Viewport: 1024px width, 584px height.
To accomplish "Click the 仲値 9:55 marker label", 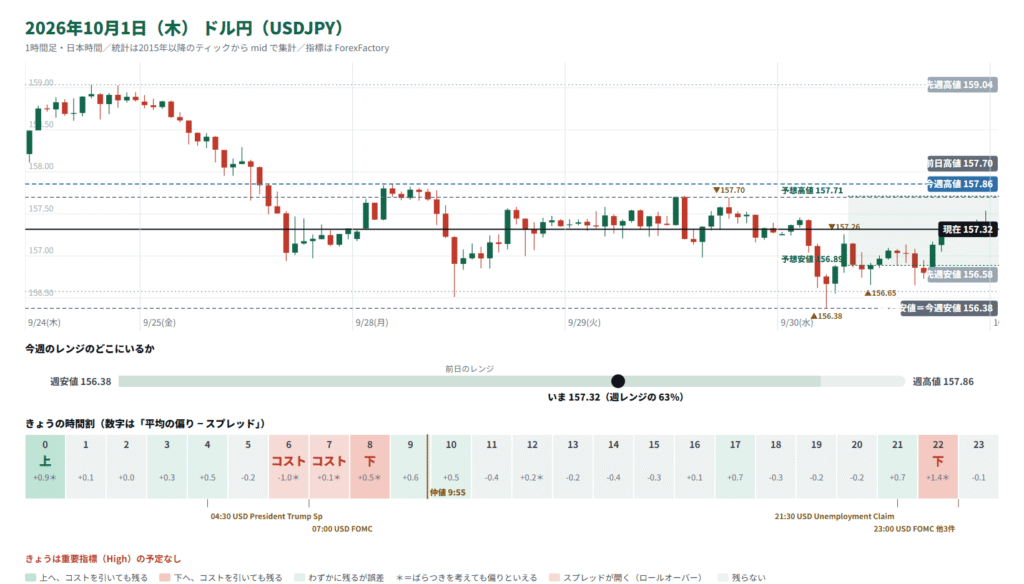I will (447, 493).
